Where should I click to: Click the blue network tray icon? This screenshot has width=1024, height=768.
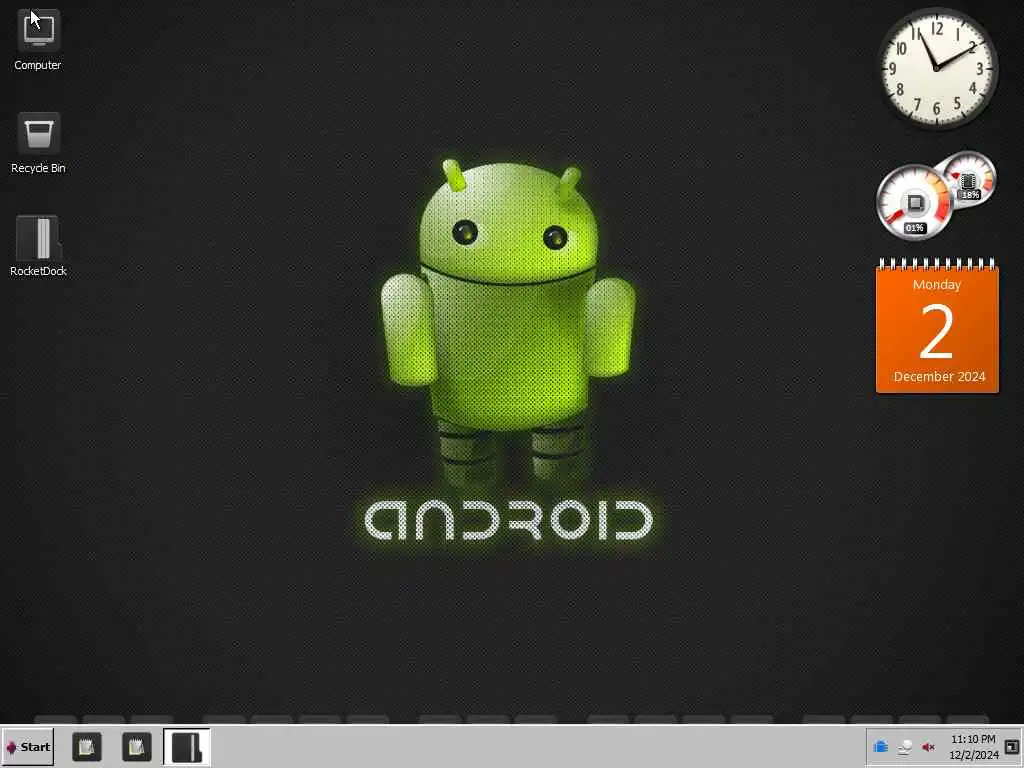[880, 746]
